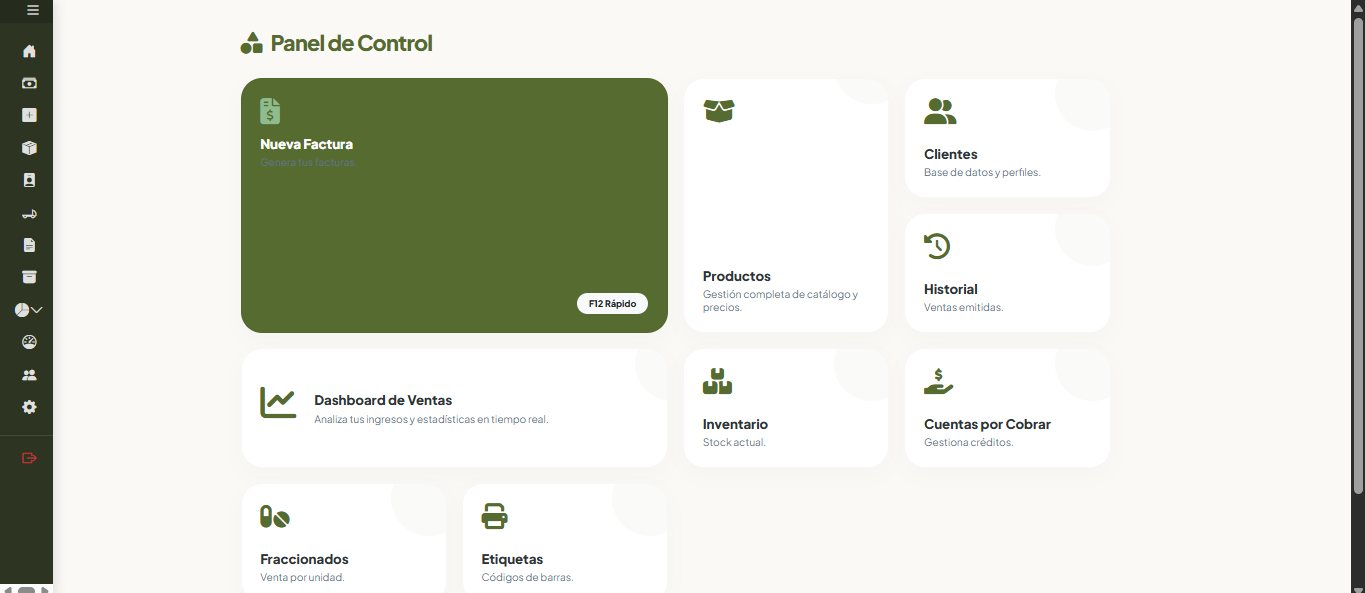Open the Etiquetas barcode card
Image resolution: width=1365 pixels, height=593 pixels.
[564, 540]
